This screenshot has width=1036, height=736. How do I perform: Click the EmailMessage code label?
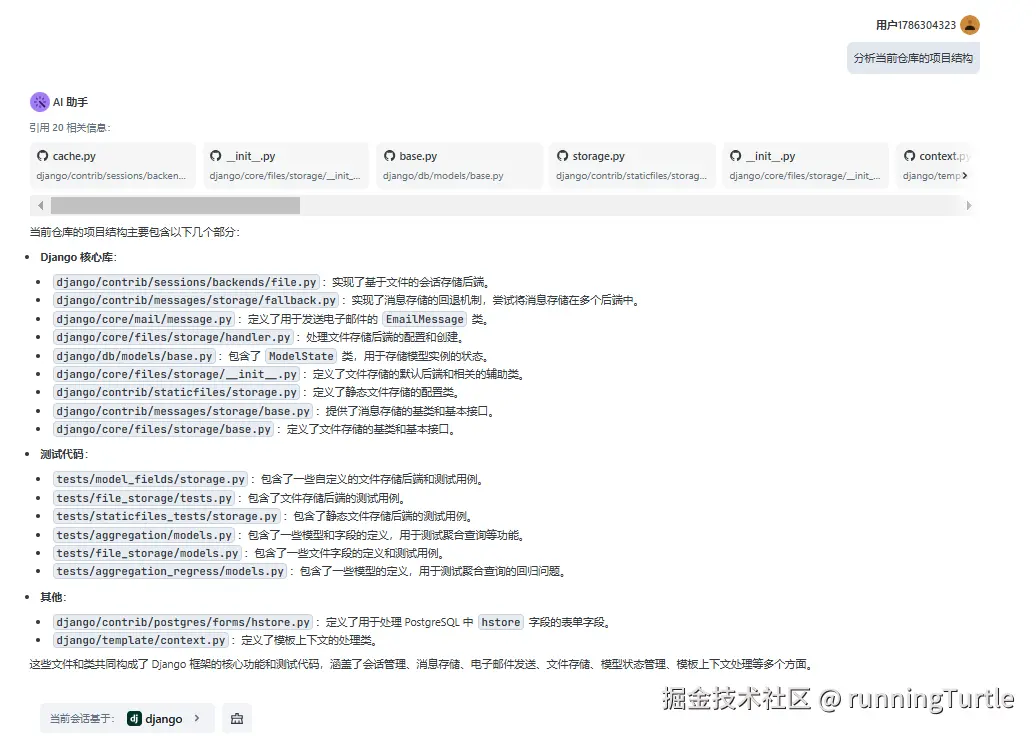coord(425,319)
